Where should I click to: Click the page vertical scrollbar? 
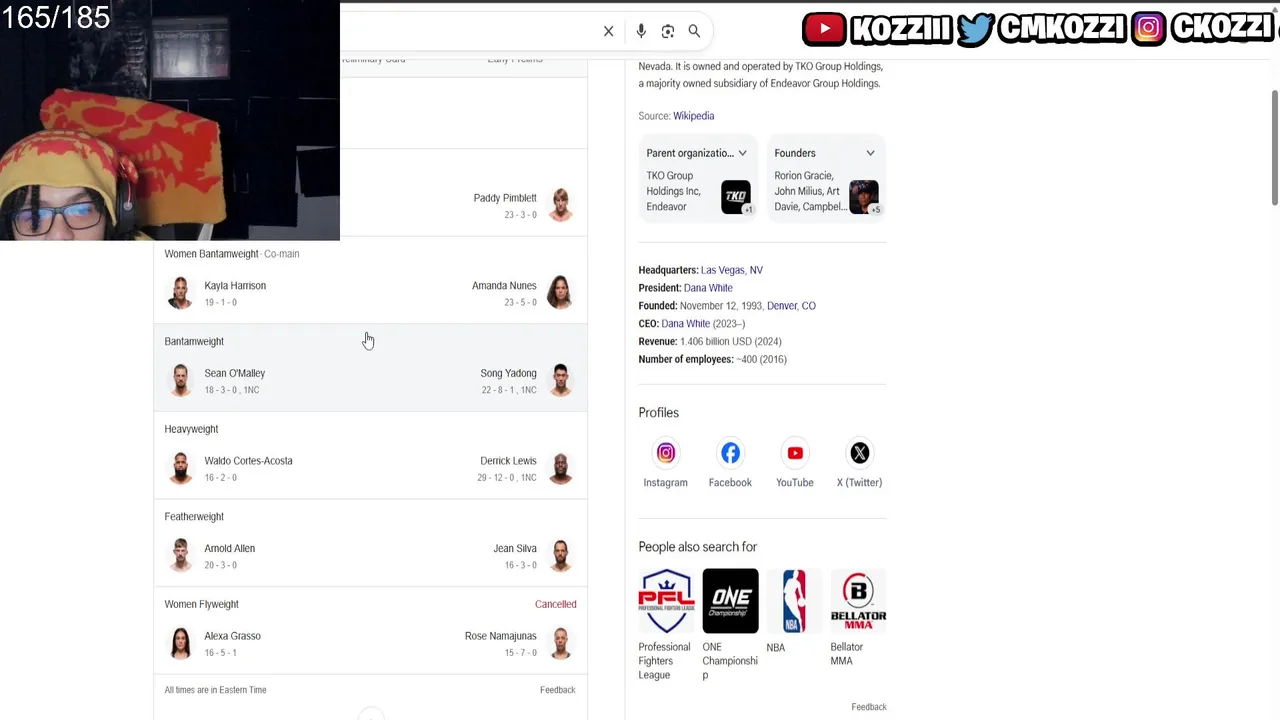(1275, 150)
